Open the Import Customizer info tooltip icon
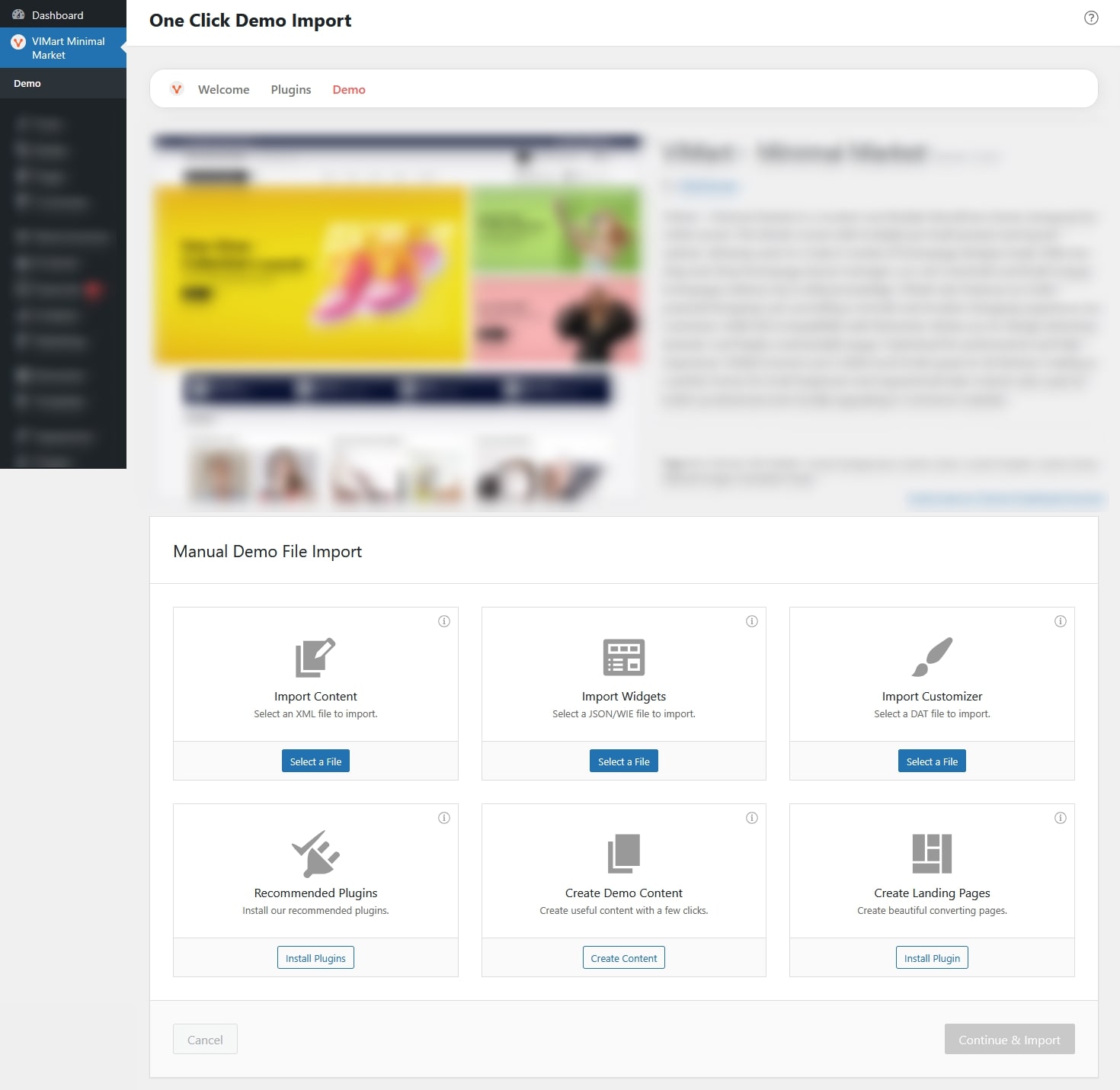 (x=1060, y=621)
